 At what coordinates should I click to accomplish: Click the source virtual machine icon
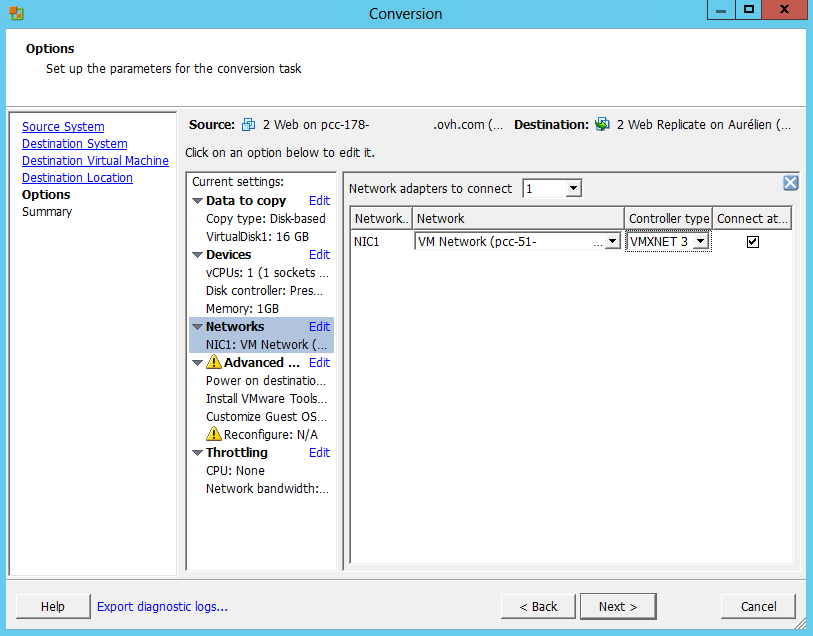[249, 125]
